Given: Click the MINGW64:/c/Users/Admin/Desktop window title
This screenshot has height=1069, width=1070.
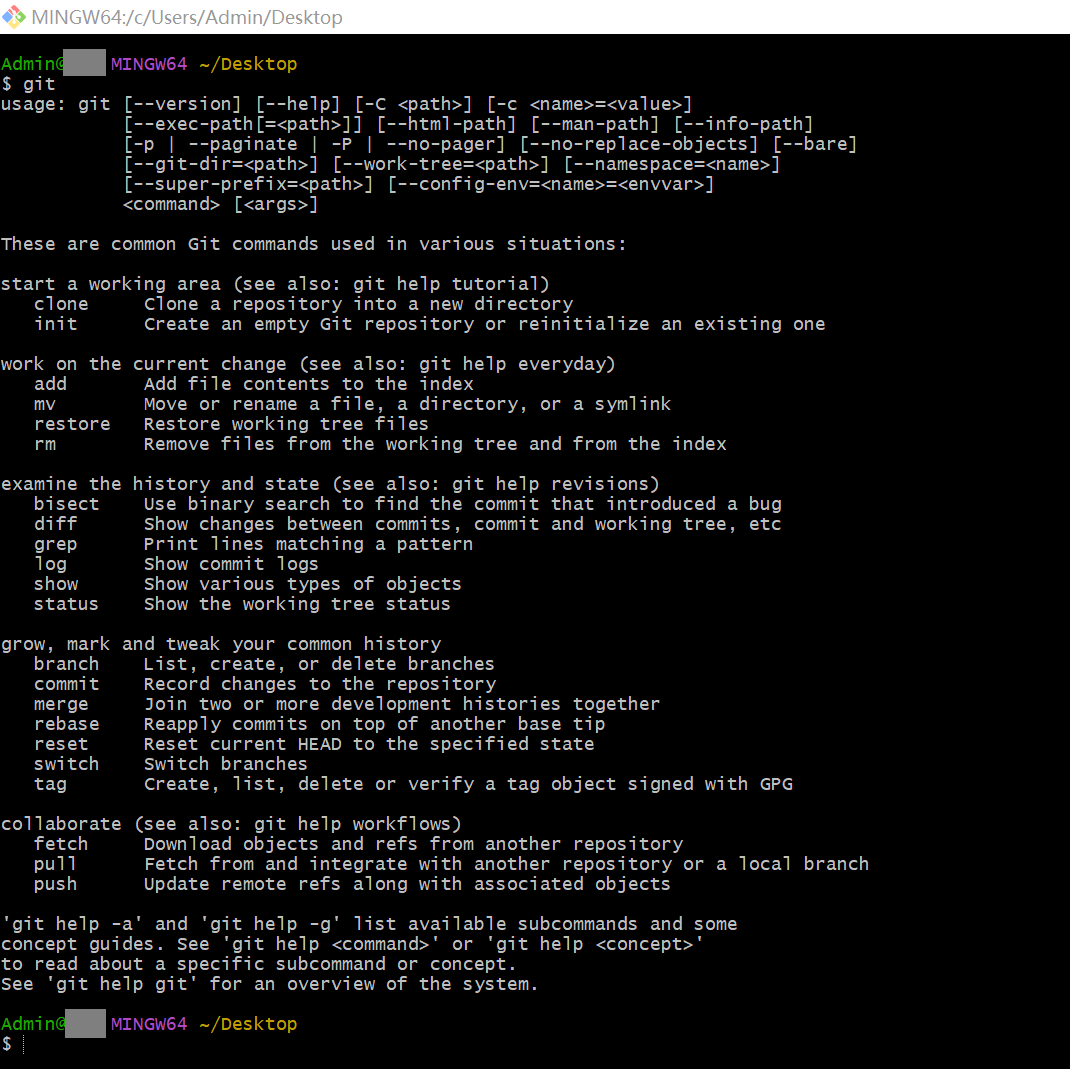Looking at the screenshot, I should coord(187,17).
